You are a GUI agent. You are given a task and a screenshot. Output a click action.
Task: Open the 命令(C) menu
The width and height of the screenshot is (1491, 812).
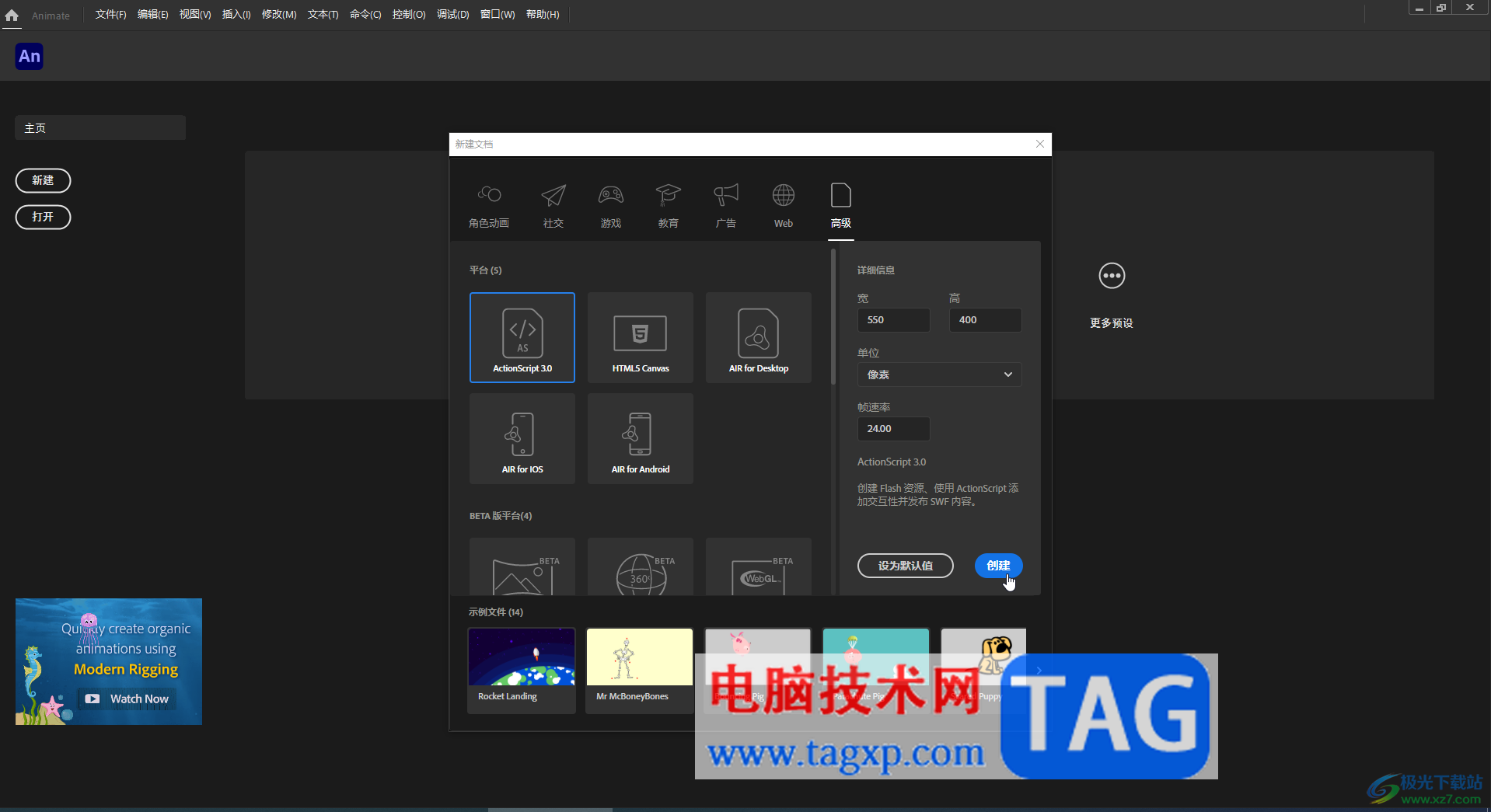coord(365,15)
